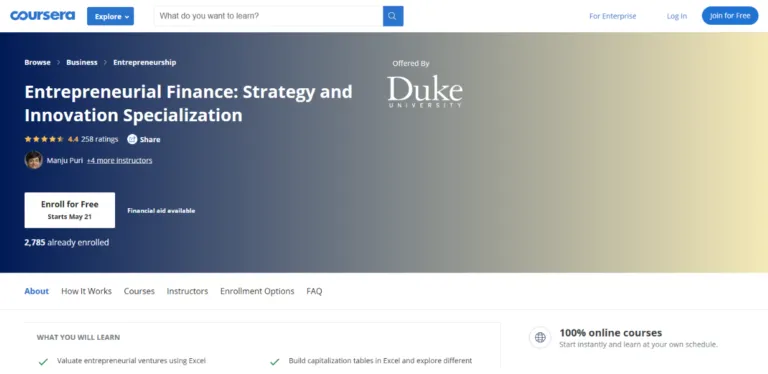Click the 'WHAT YOU WILL LEARN' heading

pyautogui.click(x=78, y=337)
